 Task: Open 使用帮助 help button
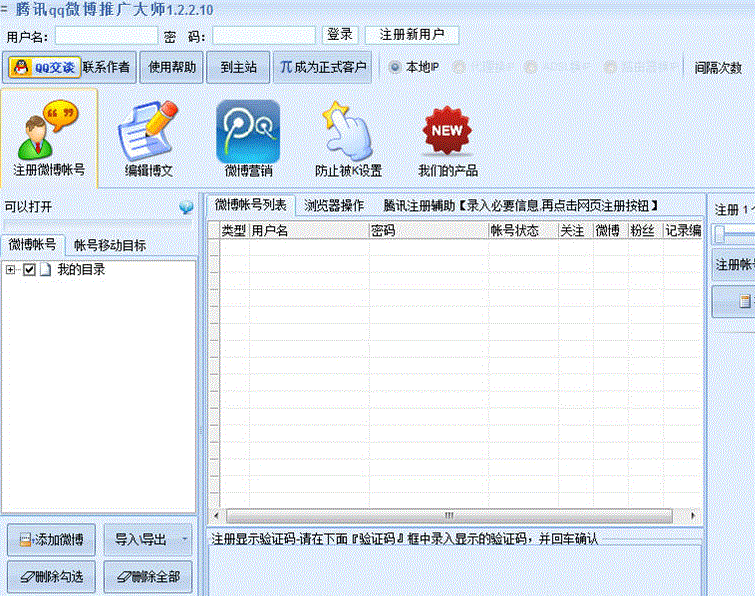coord(171,67)
